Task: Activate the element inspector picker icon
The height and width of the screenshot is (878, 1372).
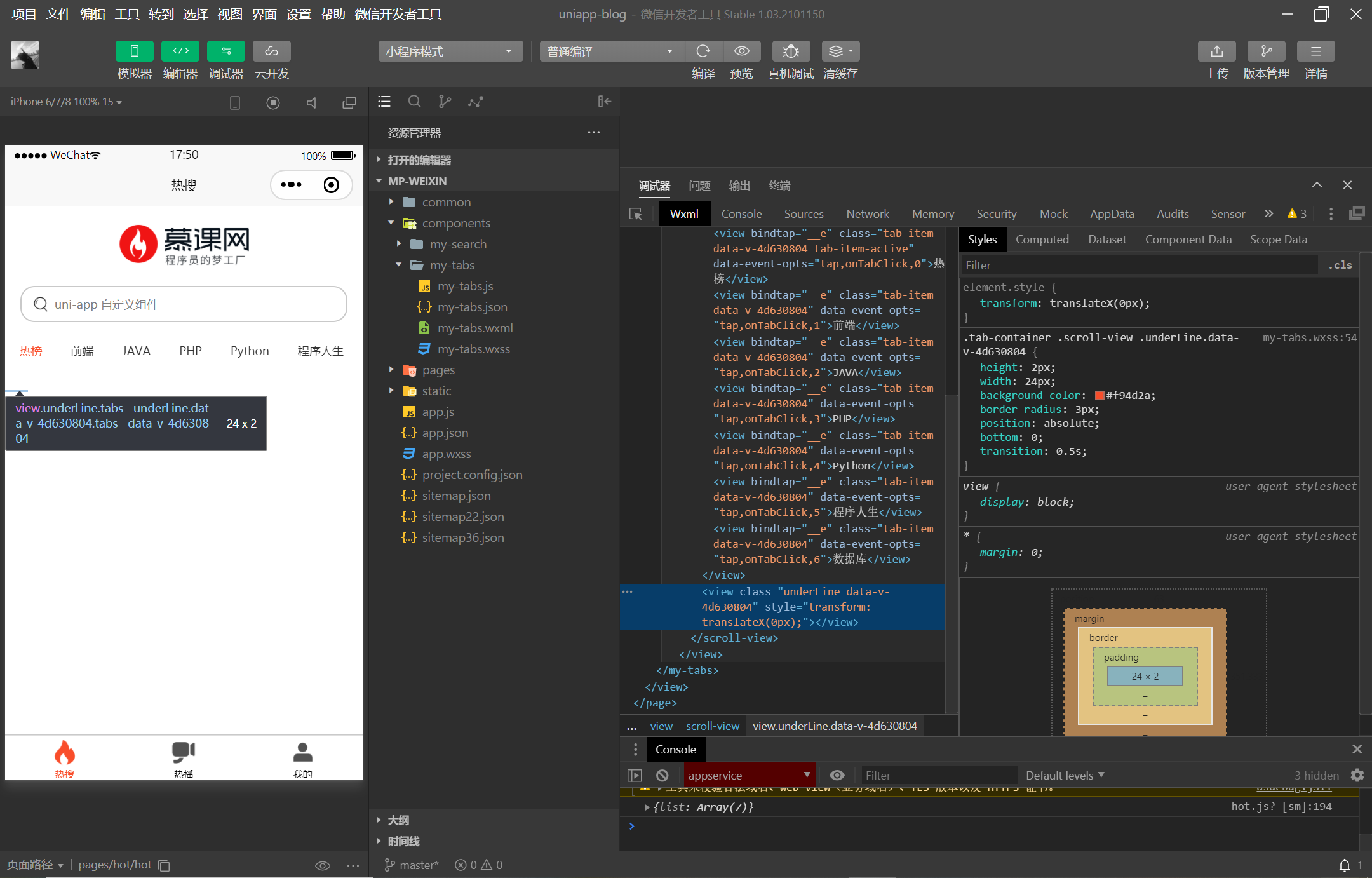Action: click(636, 214)
